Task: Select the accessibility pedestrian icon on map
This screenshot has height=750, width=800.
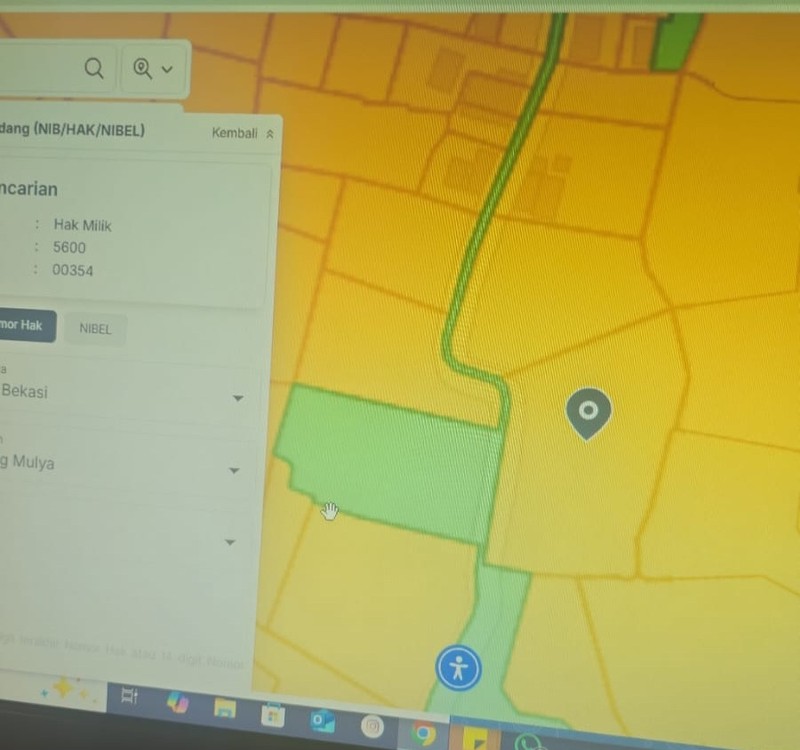Action: click(459, 668)
